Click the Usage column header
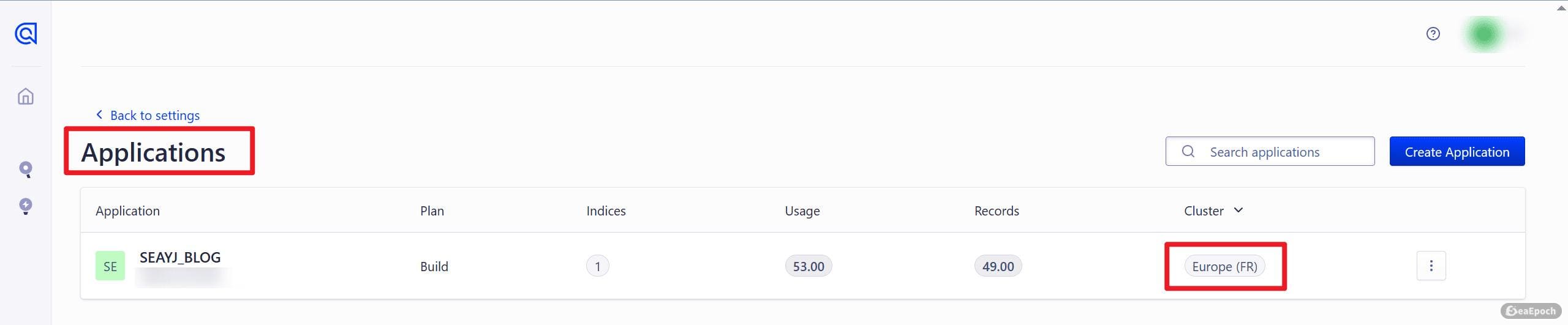 (802, 211)
